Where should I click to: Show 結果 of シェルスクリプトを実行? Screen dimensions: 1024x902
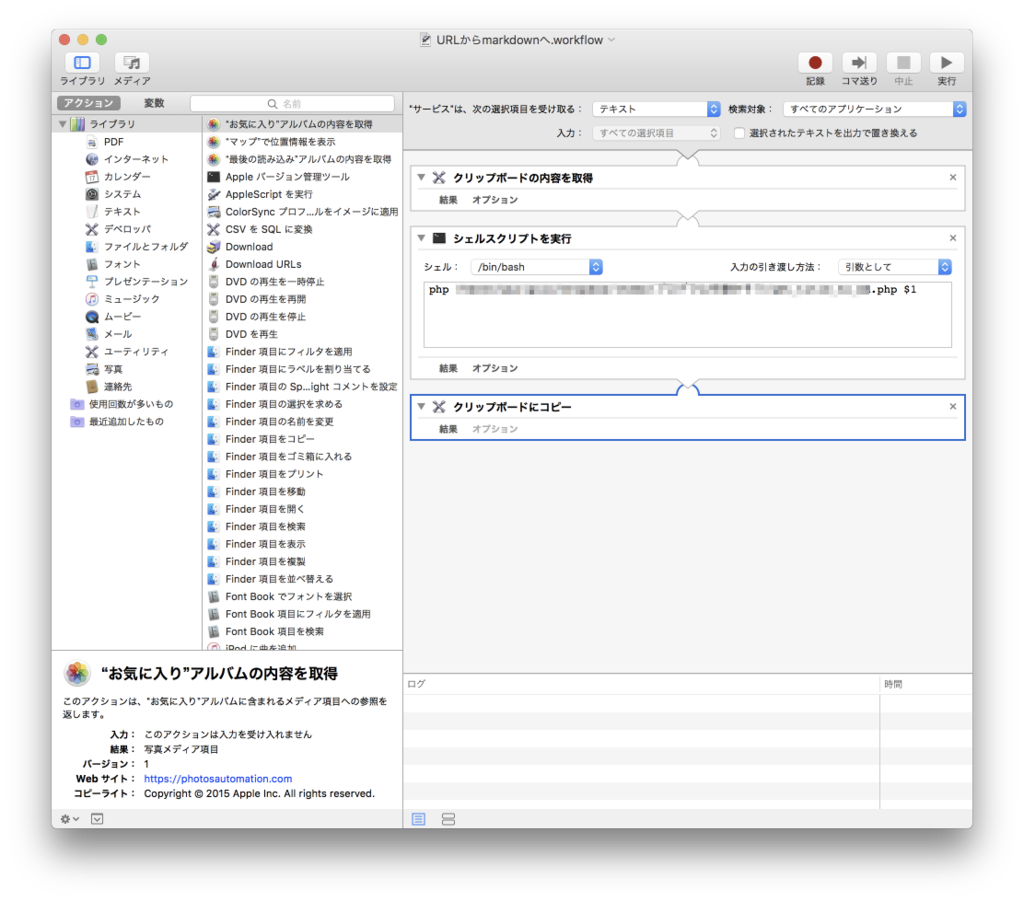point(448,368)
